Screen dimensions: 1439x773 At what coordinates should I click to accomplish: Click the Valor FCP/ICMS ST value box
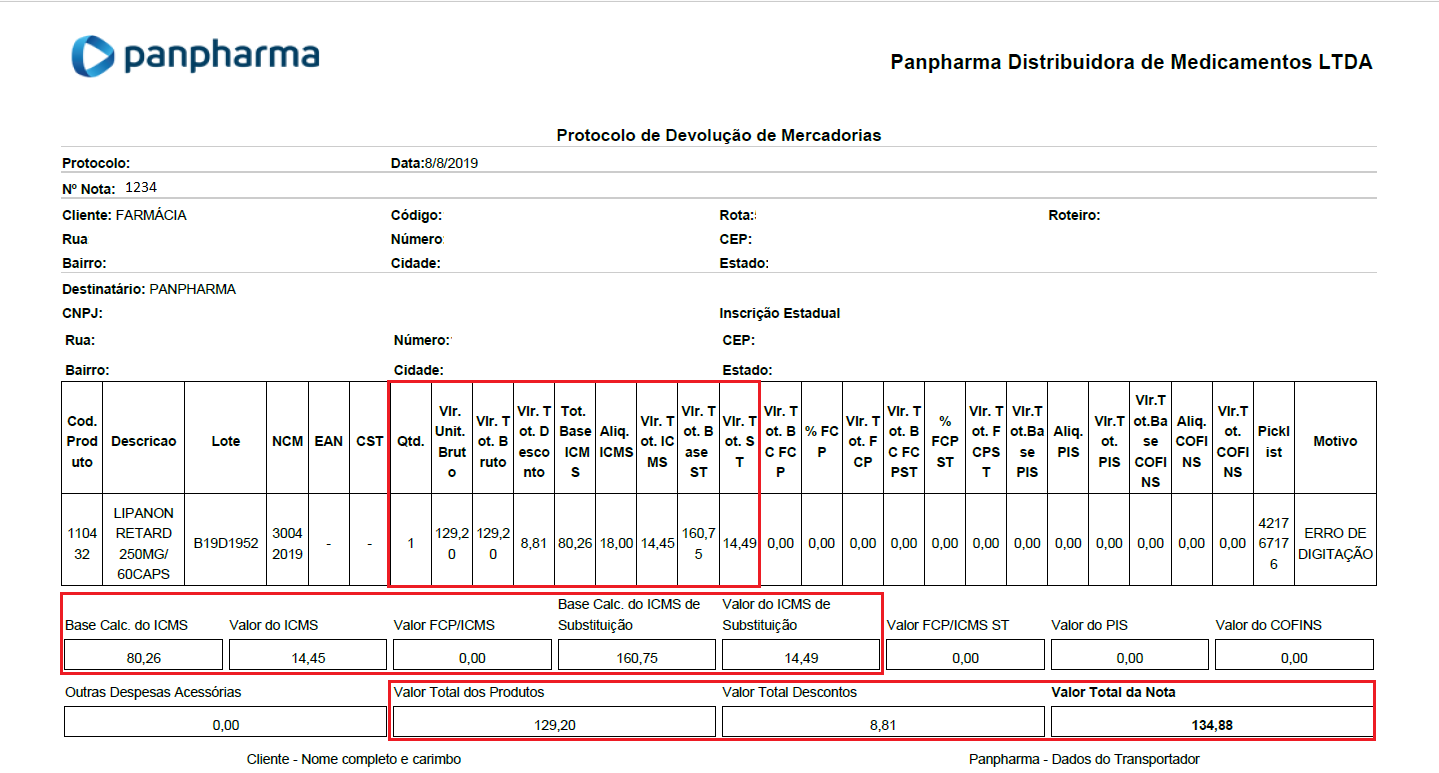(965, 657)
